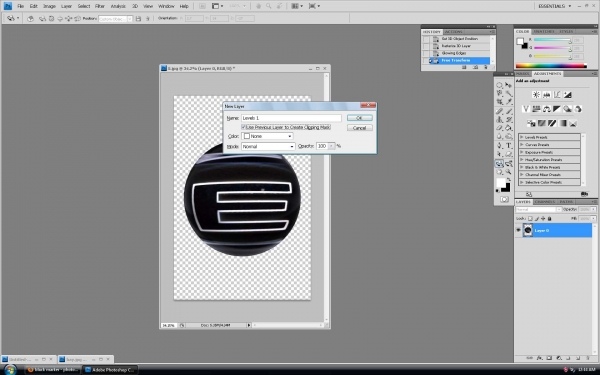Expand Levels Presets
This screenshot has width=600, height=375.
522,137
